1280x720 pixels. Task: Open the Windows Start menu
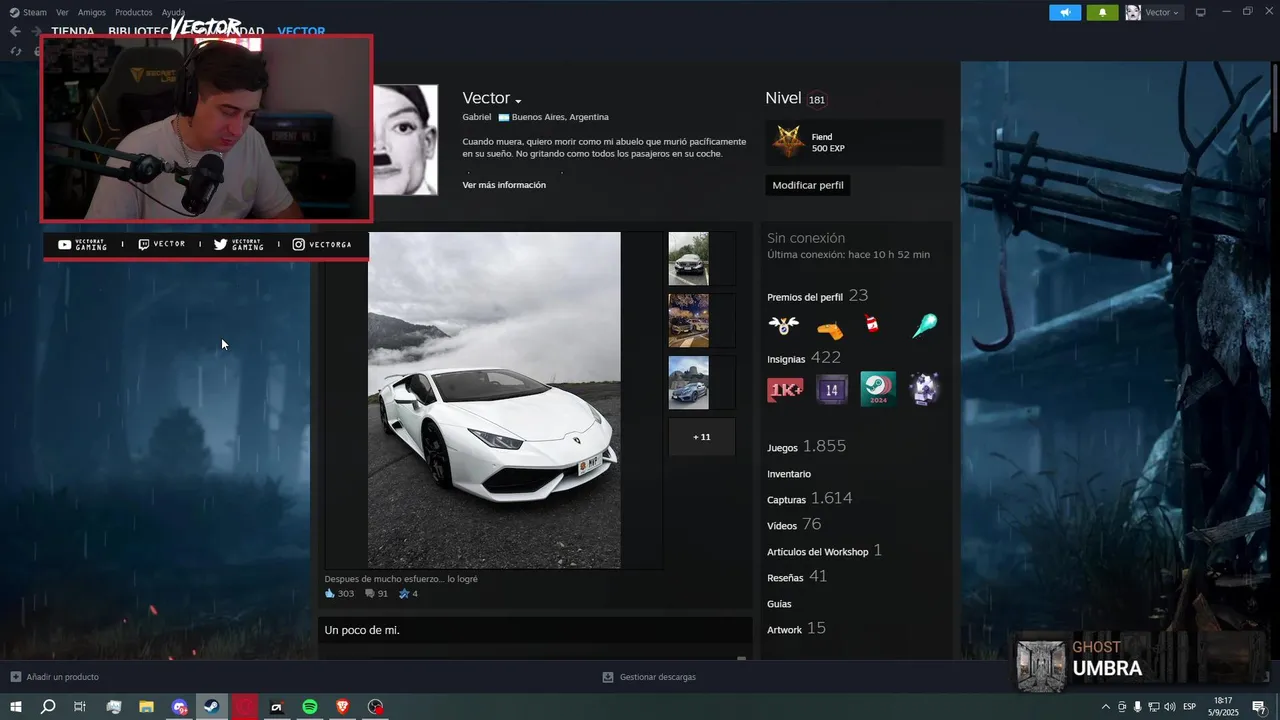click(x=16, y=707)
